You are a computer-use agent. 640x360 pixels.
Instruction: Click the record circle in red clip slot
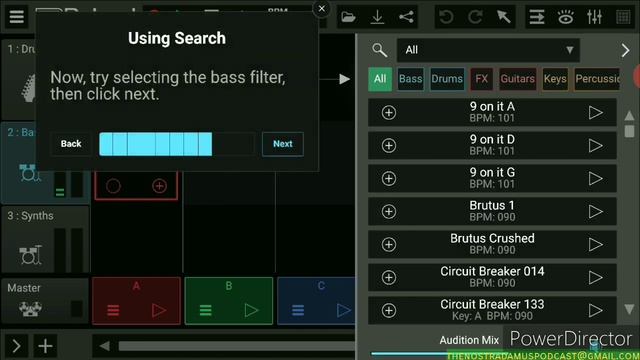[x=113, y=186]
